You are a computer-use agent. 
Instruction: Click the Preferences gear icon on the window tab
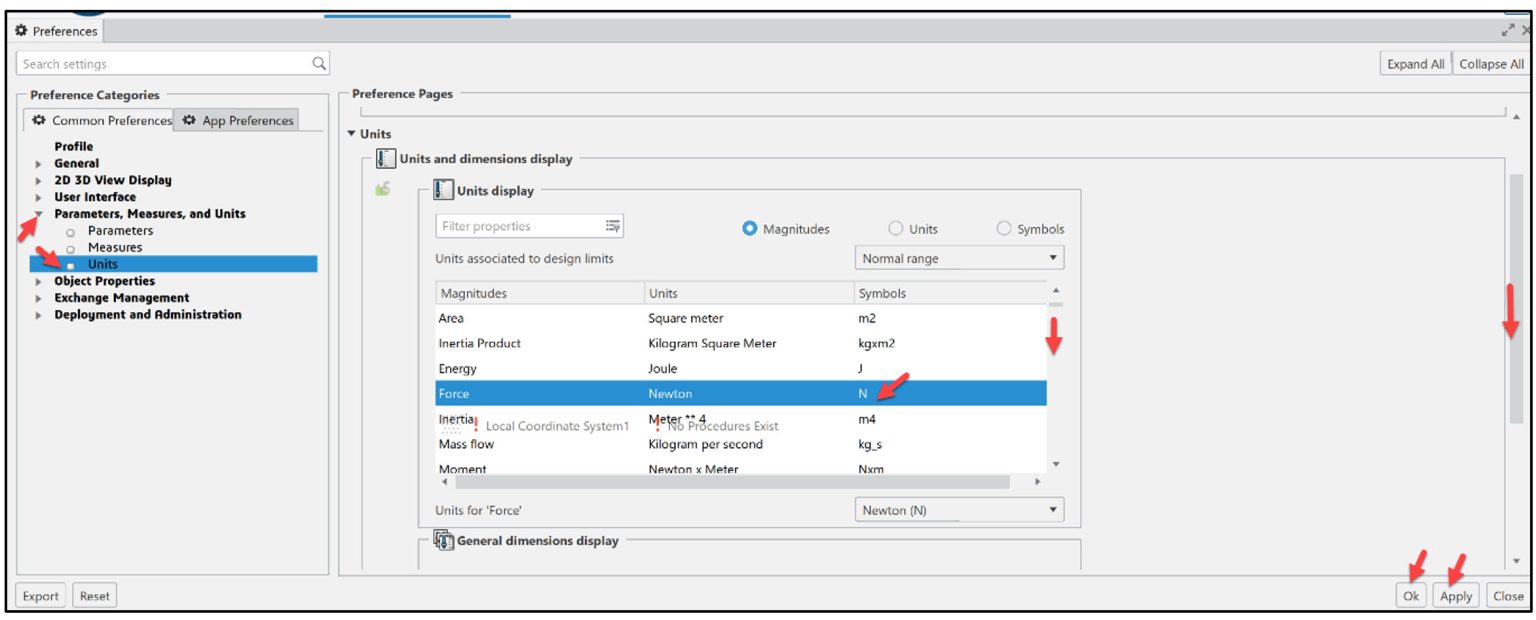tap(21, 31)
